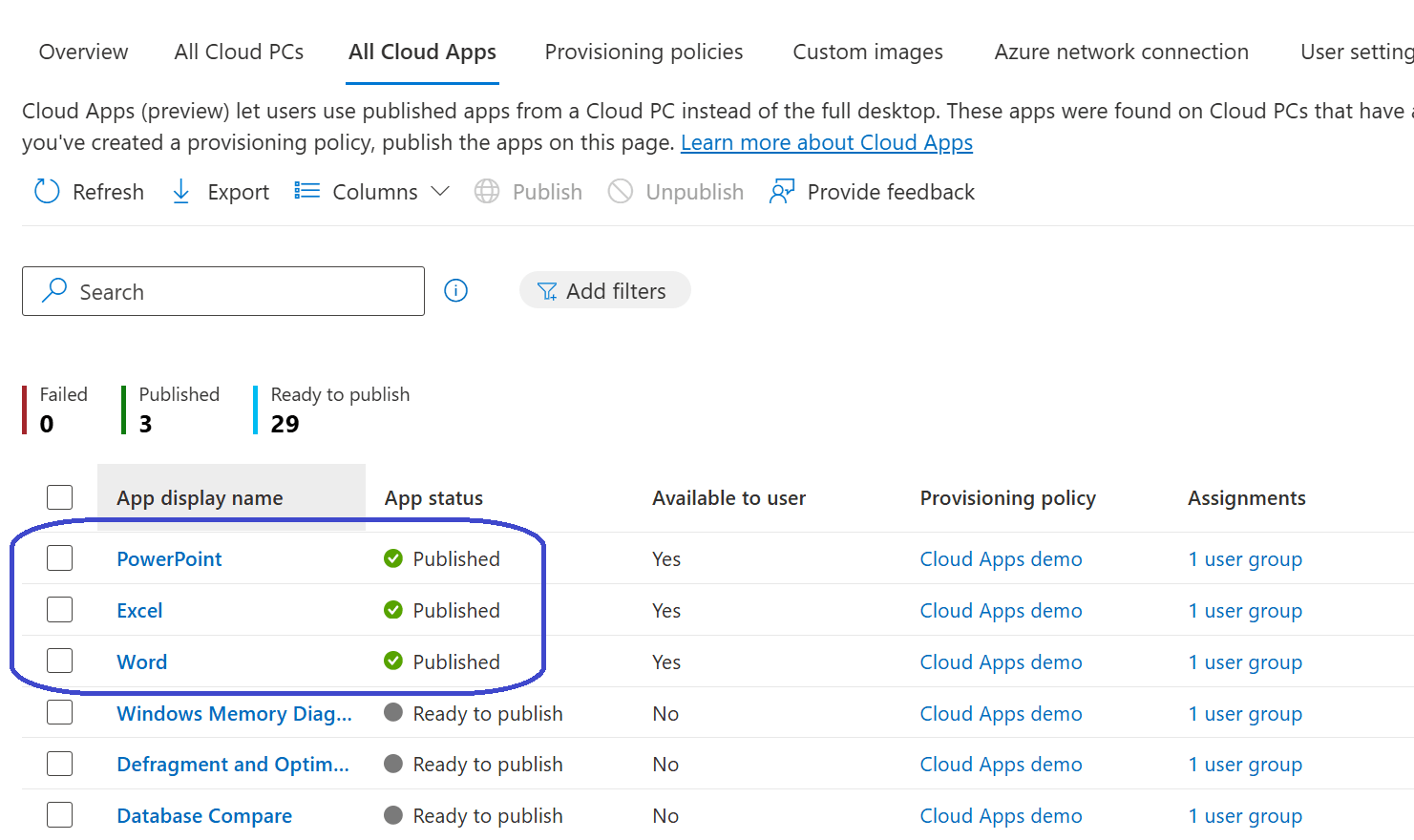This screenshot has height=840, width=1414.
Task: Click the Provide feedback person icon
Action: (x=782, y=192)
